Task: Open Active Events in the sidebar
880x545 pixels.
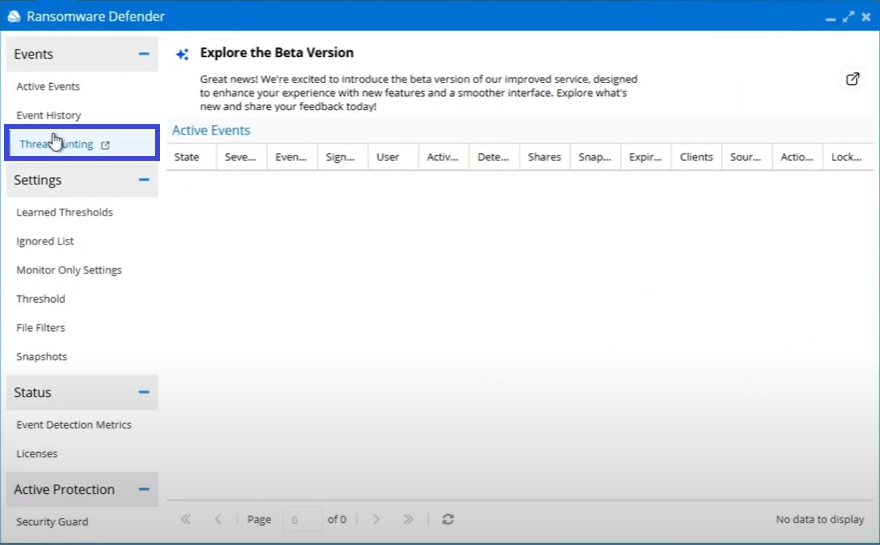Action: 48,86
